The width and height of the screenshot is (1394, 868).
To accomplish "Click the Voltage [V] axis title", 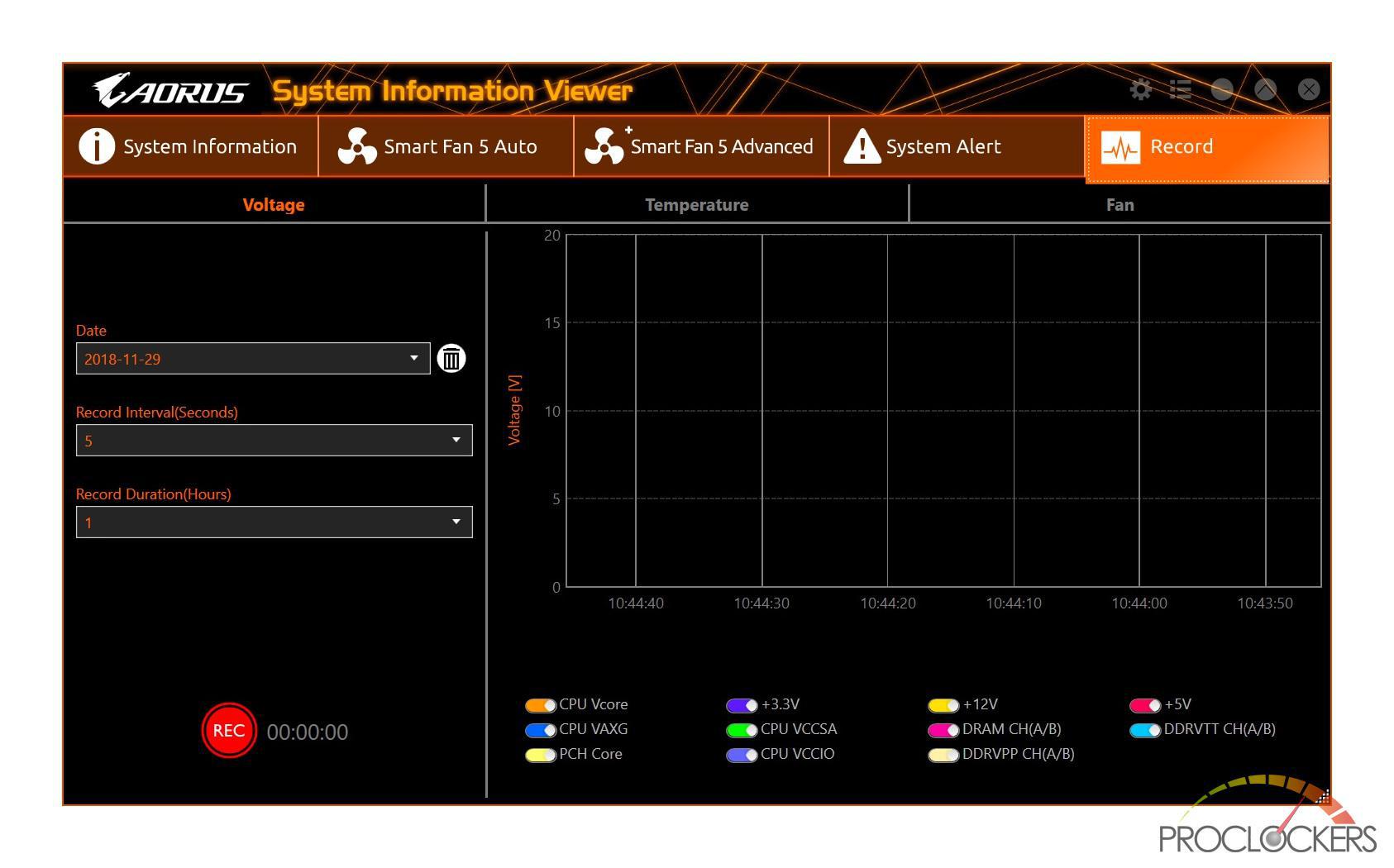I will pos(514,410).
